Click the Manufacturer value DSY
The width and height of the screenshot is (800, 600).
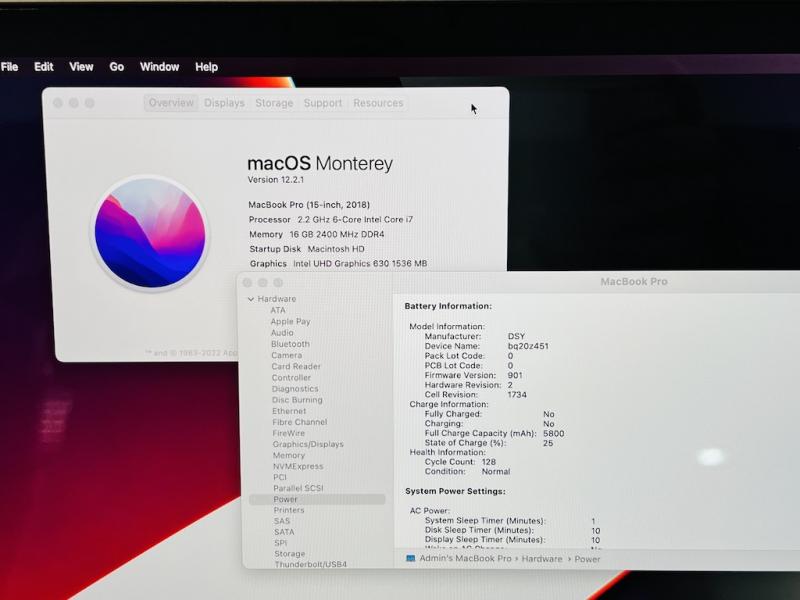click(516, 336)
